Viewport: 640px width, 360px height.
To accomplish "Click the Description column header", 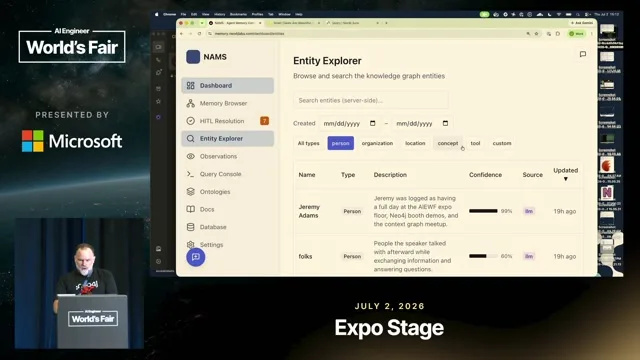I will (x=390, y=175).
